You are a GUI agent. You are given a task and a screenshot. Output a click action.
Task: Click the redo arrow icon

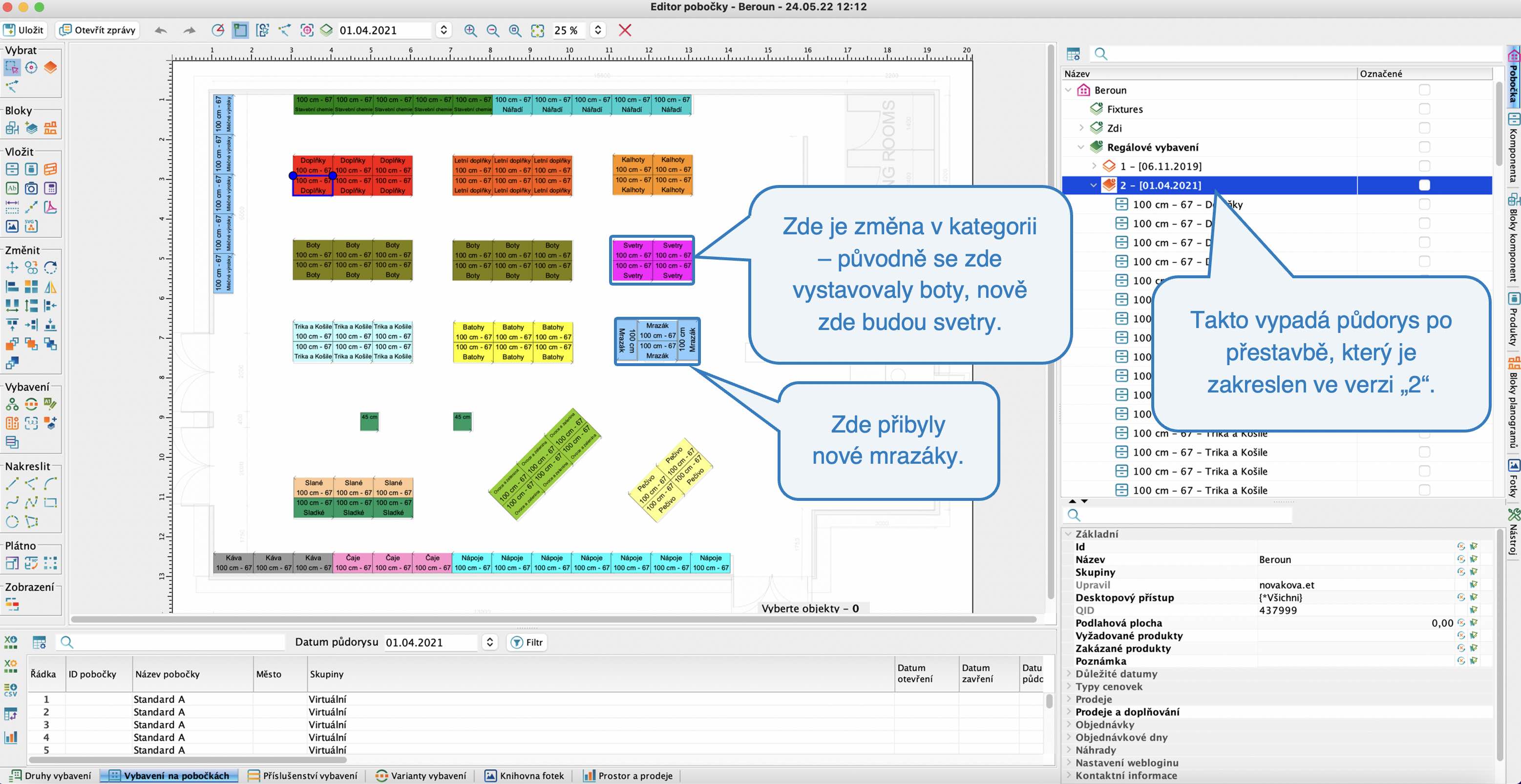[x=189, y=30]
